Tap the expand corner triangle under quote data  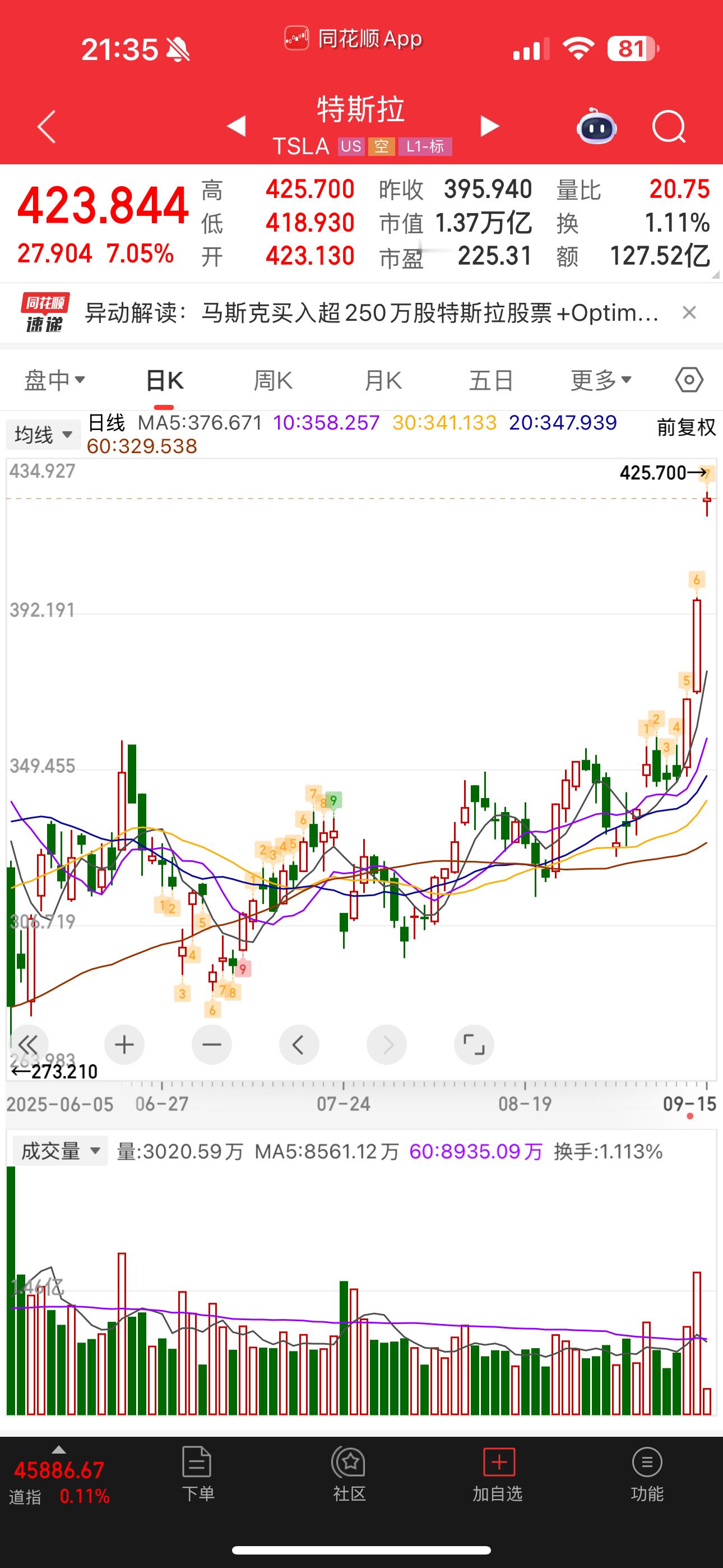[x=715, y=275]
